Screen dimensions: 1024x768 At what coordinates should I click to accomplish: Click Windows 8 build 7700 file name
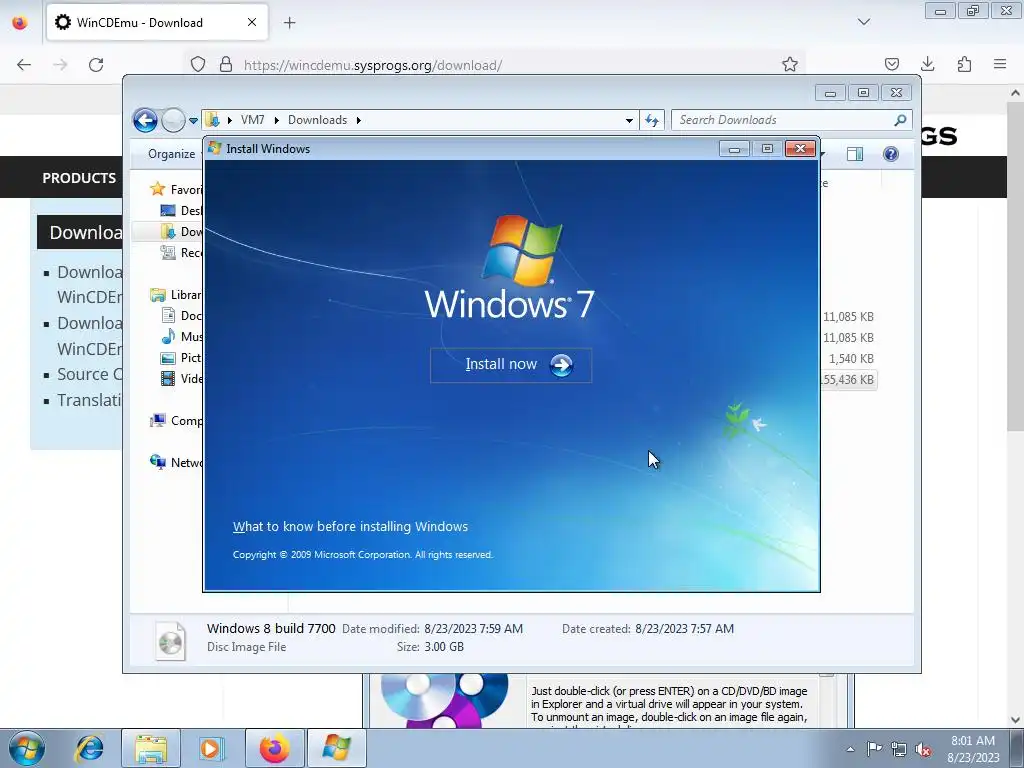[271, 628]
